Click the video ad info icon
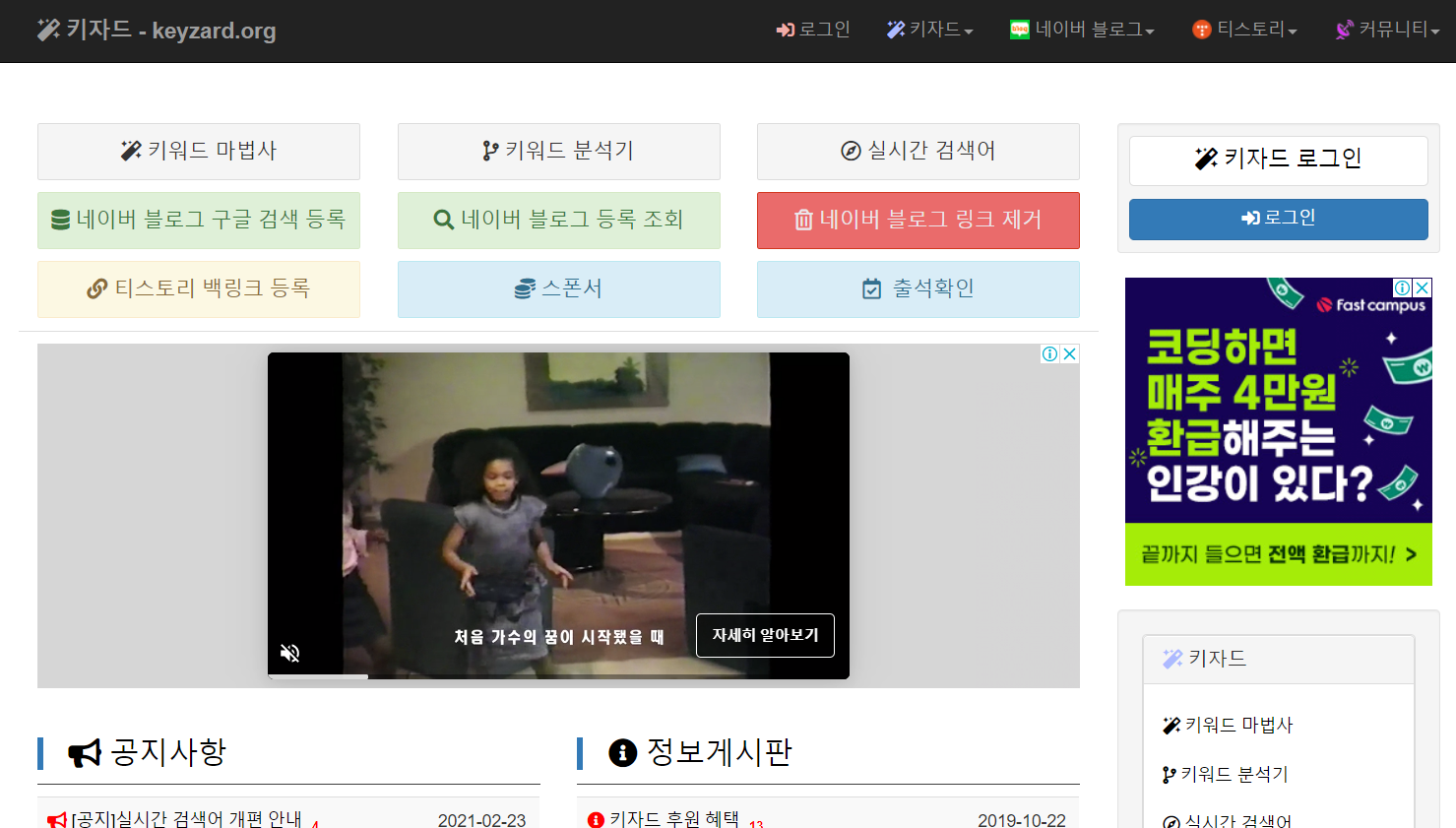Screen dimensions: 1456x828 pyautogui.click(x=1050, y=353)
